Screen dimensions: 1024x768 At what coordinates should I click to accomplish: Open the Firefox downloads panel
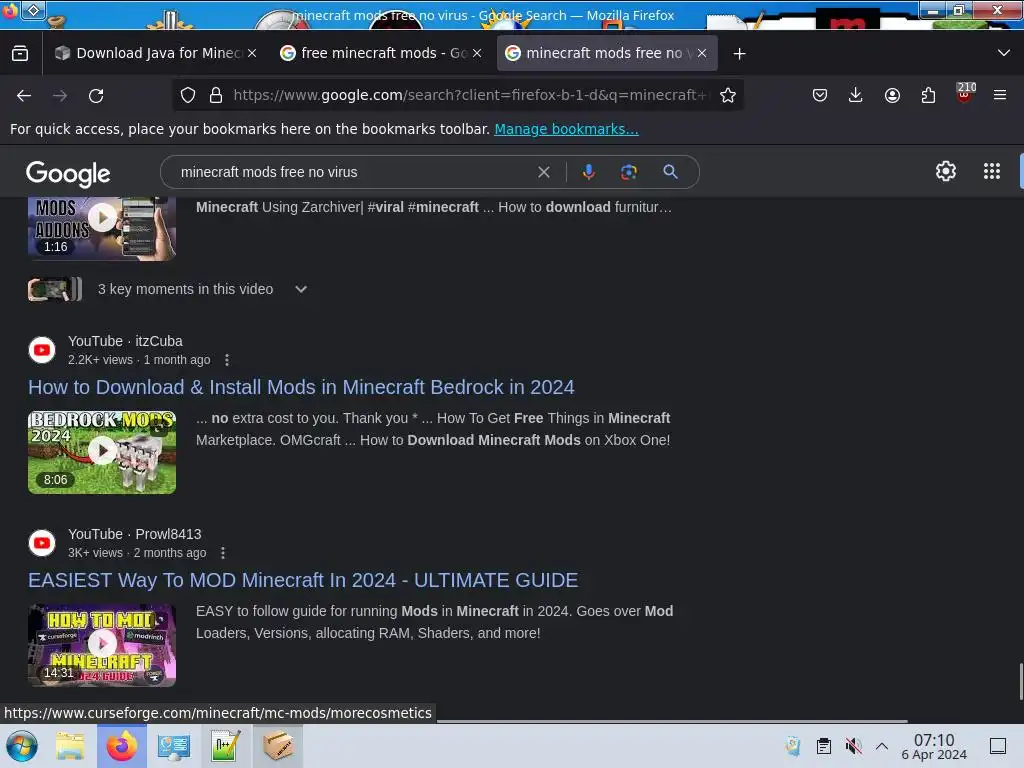click(856, 95)
